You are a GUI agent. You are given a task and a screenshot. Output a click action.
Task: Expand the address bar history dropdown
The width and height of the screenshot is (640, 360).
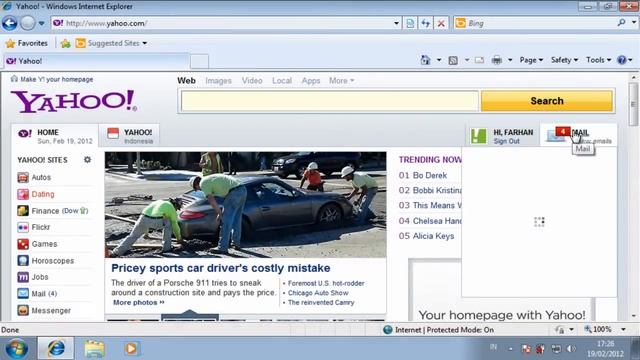click(396, 23)
